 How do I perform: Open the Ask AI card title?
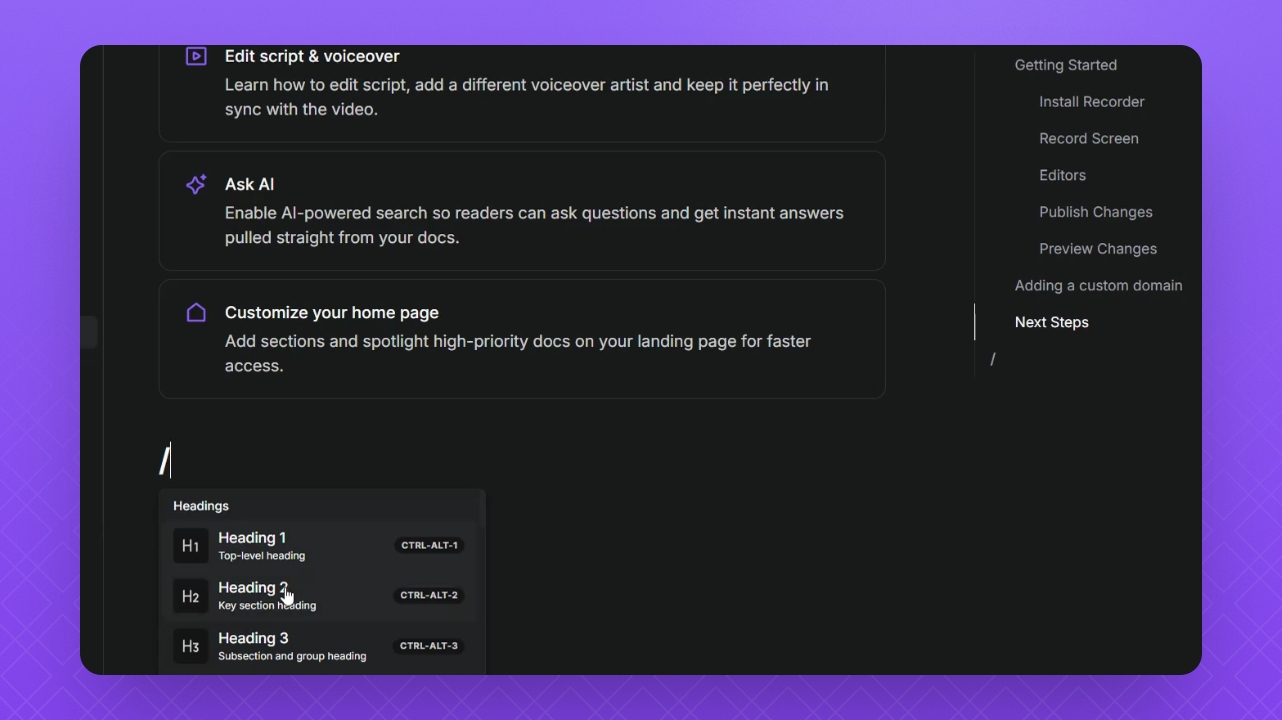tap(249, 185)
